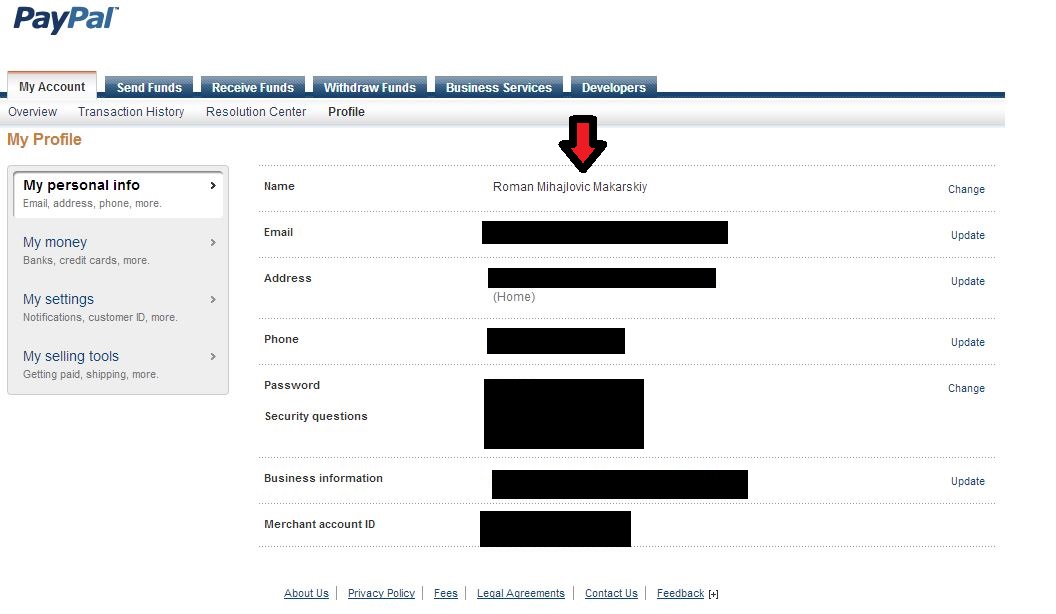Click 'Email, address, phone, more.' subtitle

92,203
